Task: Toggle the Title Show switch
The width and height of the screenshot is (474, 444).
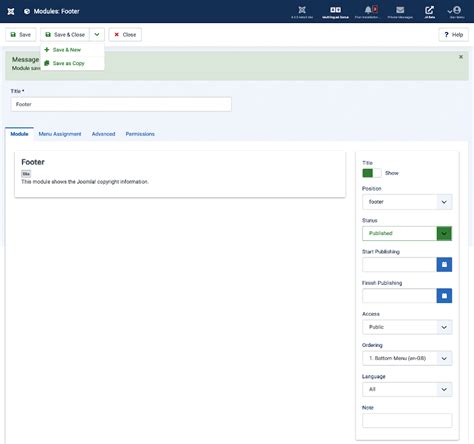Action: point(372,173)
